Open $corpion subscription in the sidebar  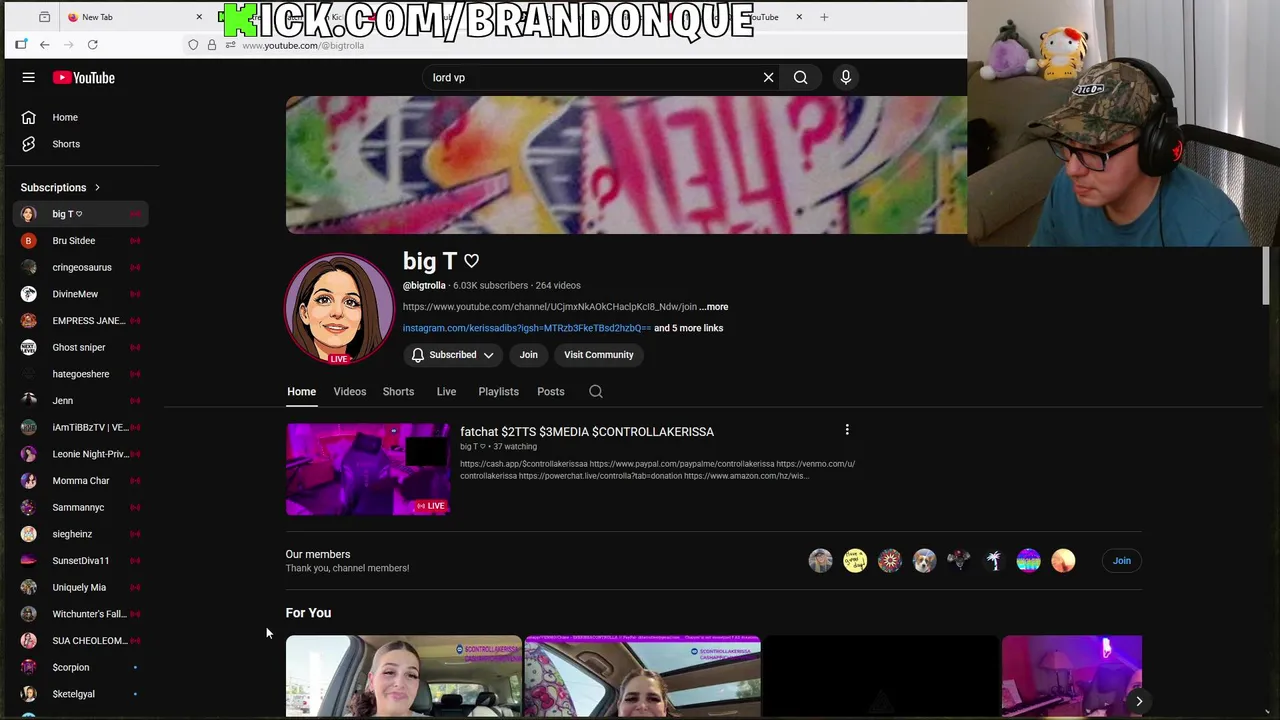pos(80,667)
